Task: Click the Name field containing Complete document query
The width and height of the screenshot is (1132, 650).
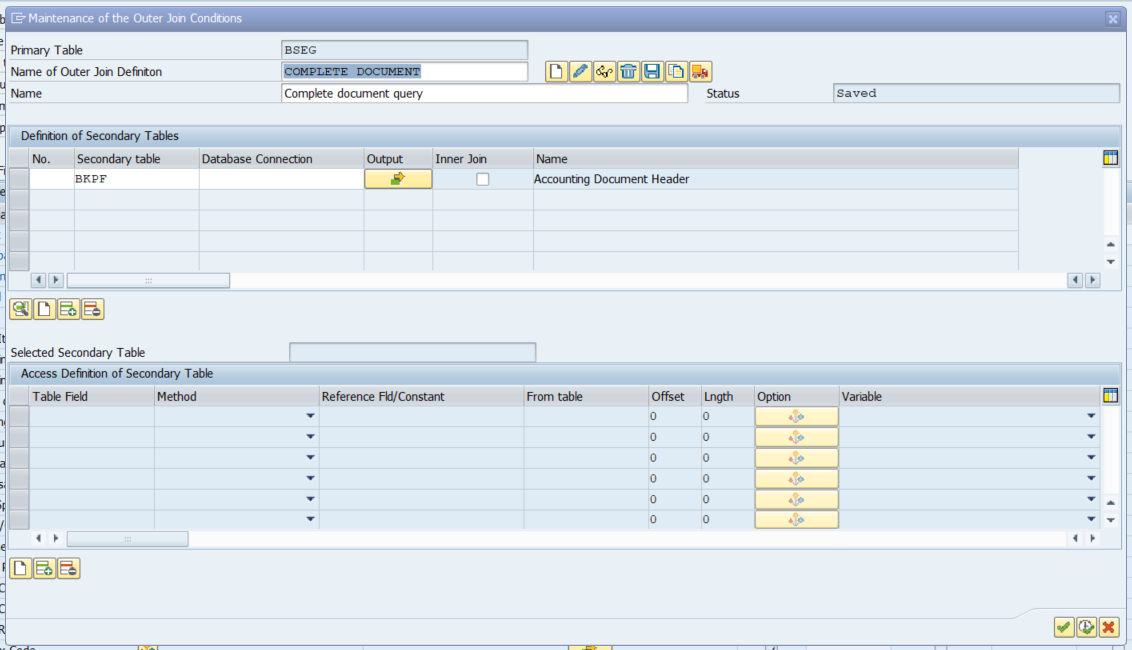Action: (x=485, y=93)
